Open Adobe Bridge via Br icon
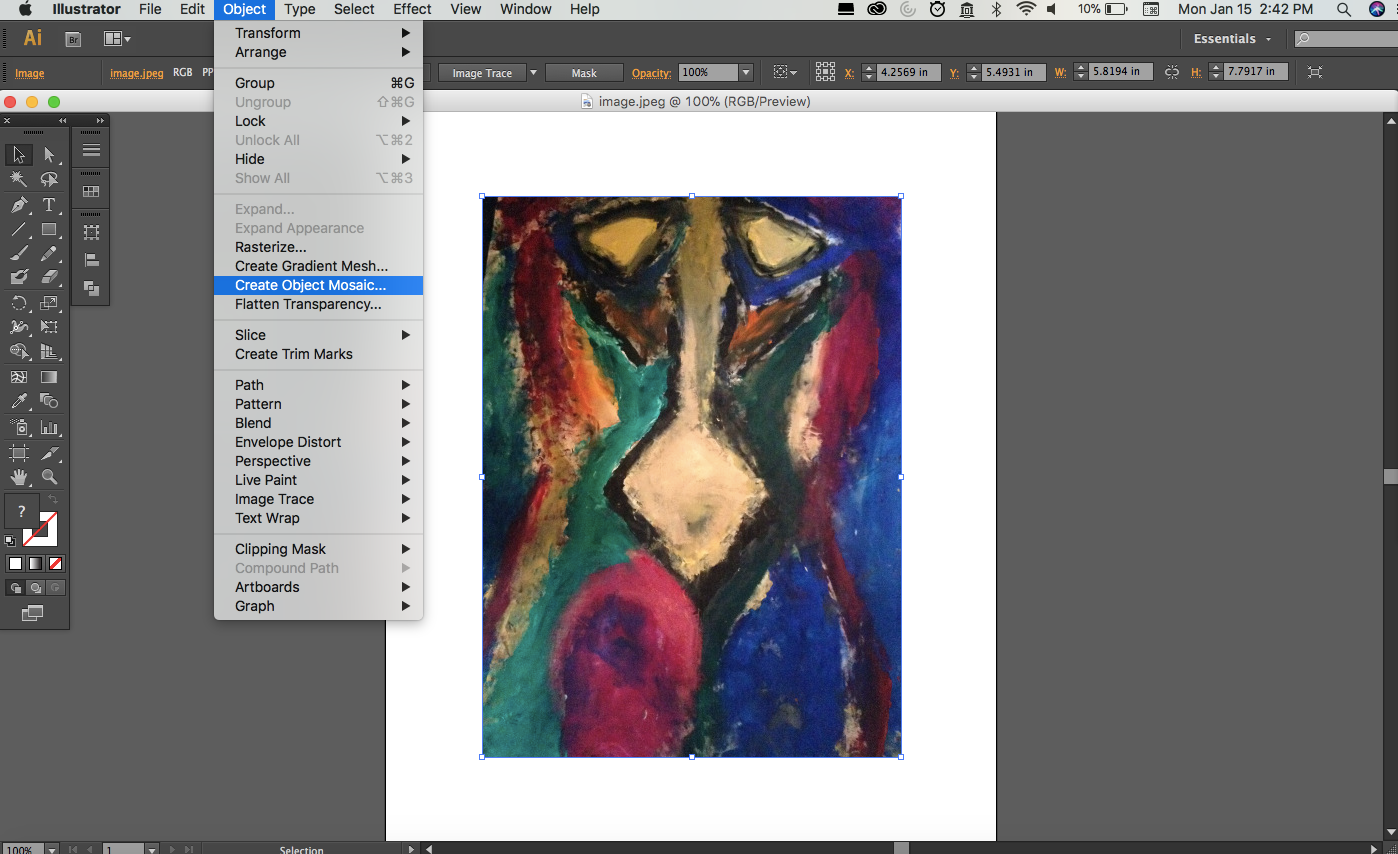Image resolution: width=1398 pixels, height=854 pixels. [73, 39]
